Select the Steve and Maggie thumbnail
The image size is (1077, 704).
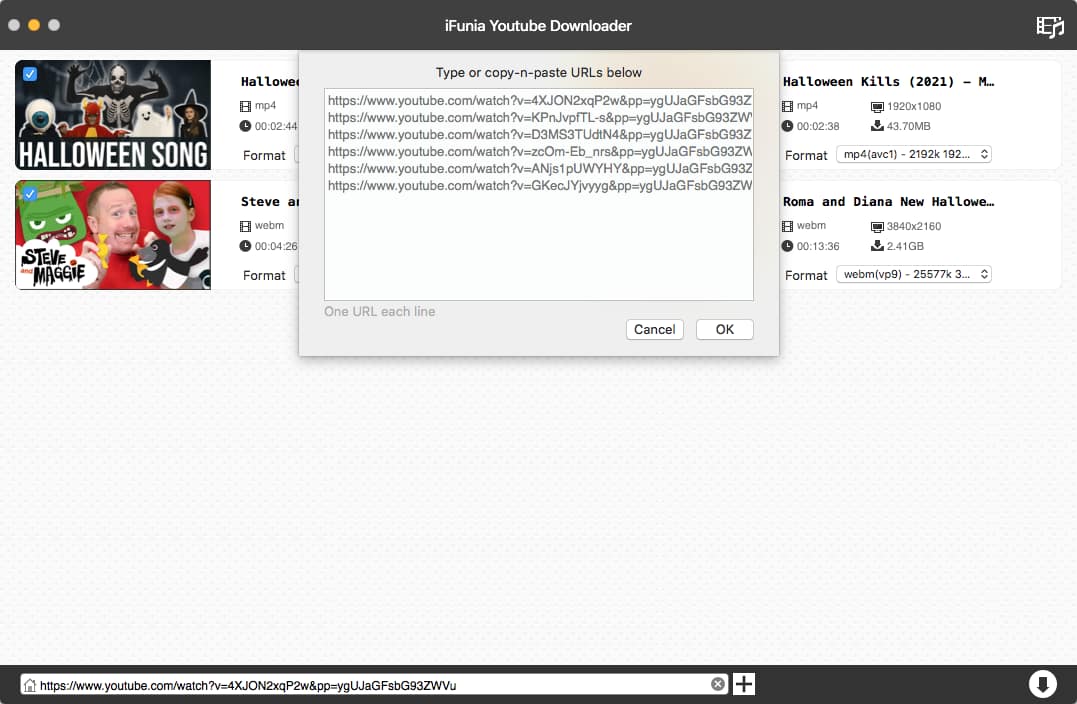[113, 235]
